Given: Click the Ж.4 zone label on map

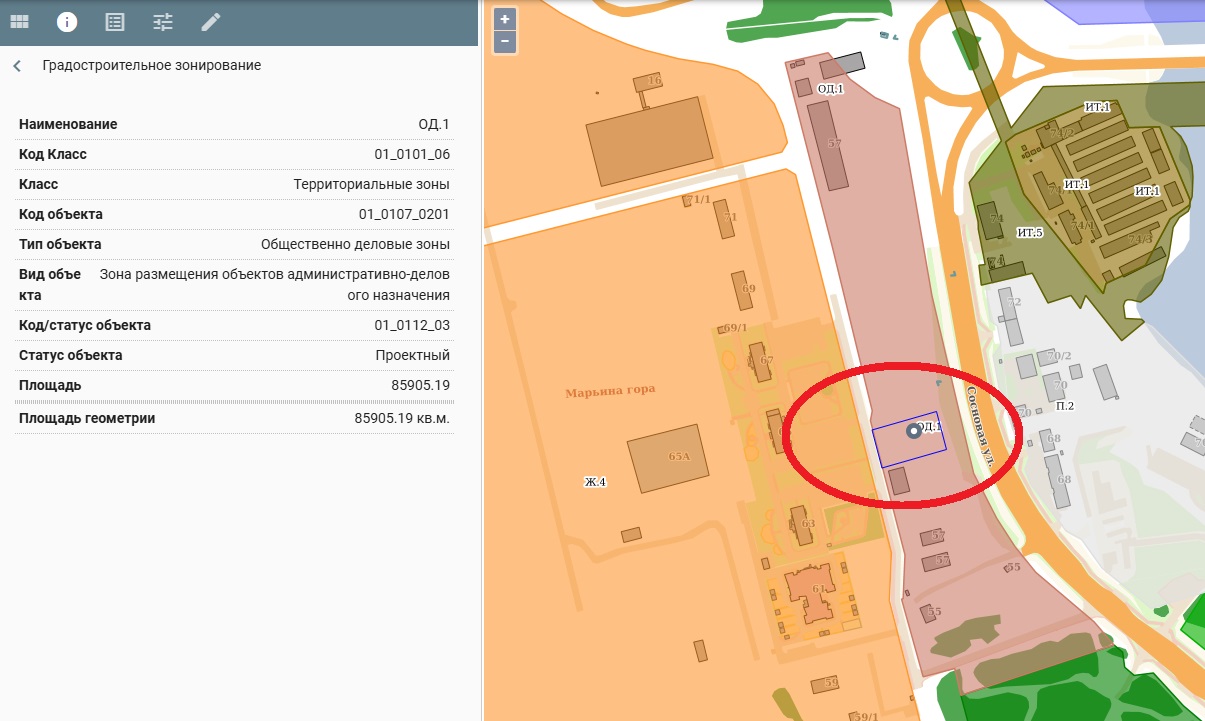Looking at the screenshot, I should pyautogui.click(x=596, y=482).
